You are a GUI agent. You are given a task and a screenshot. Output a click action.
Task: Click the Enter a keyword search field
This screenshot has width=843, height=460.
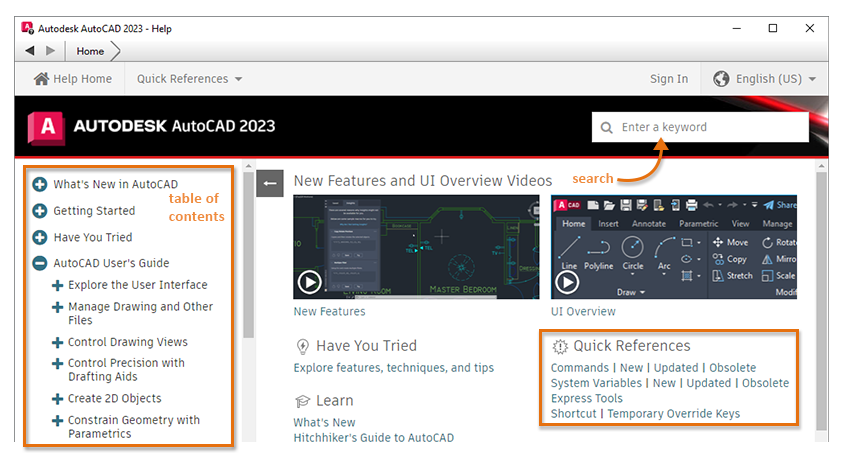tap(700, 127)
